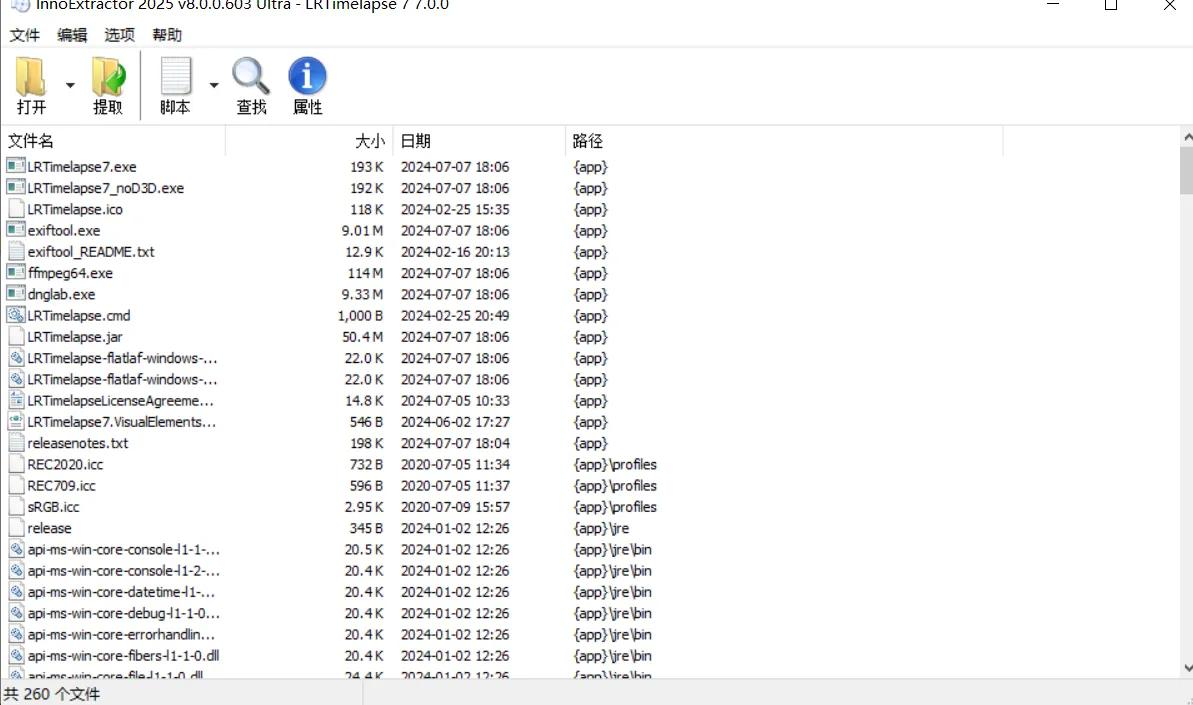The width and height of the screenshot is (1193, 705).
Task: Expand the dropdown arrow next to 打开
Action: tap(70, 85)
